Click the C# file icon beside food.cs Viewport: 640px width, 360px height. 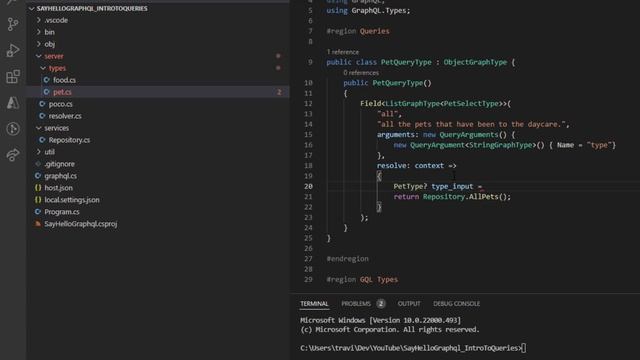coord(47,80)
